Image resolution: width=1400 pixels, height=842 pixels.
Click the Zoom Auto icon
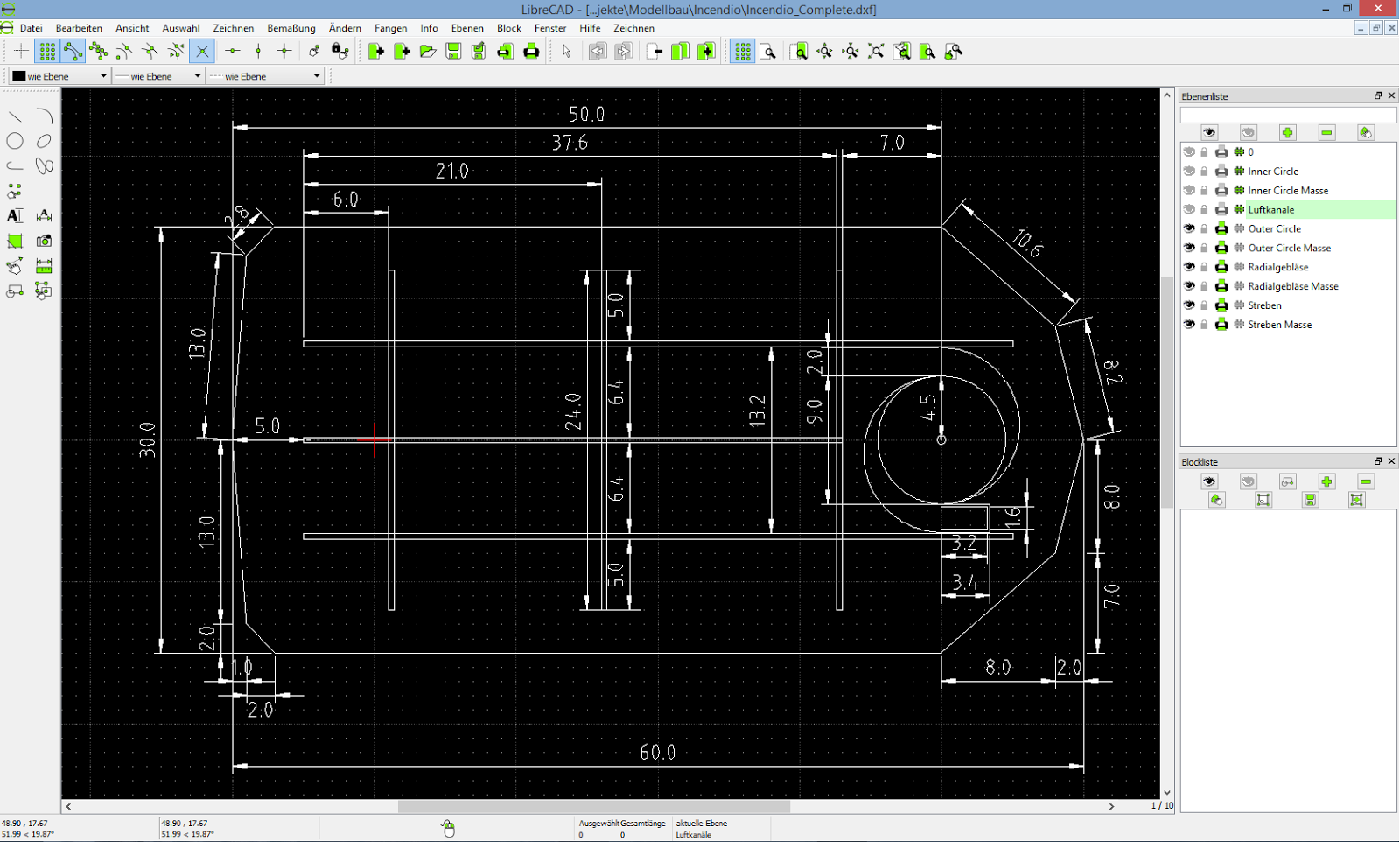(876, 52)
